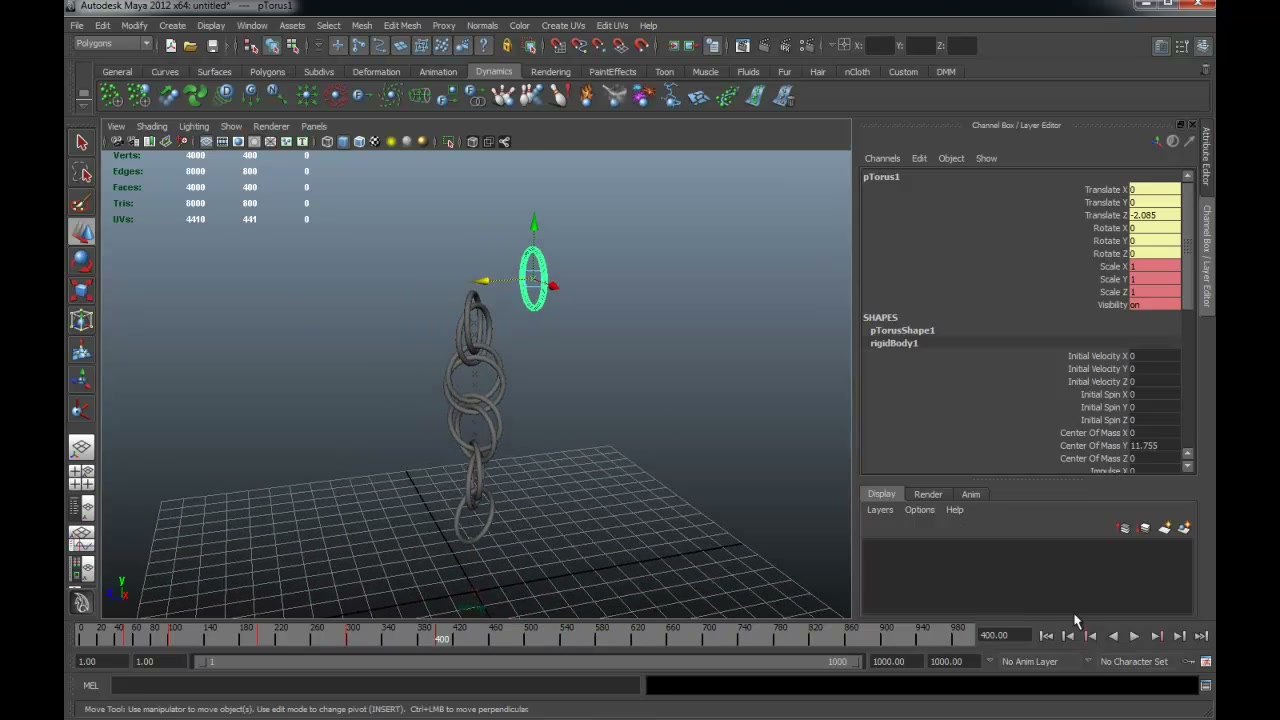Image resolution: width=1280 pixels, height=720 pixels.
Task: Create layer from selected objects
Action: (1184, 528)
